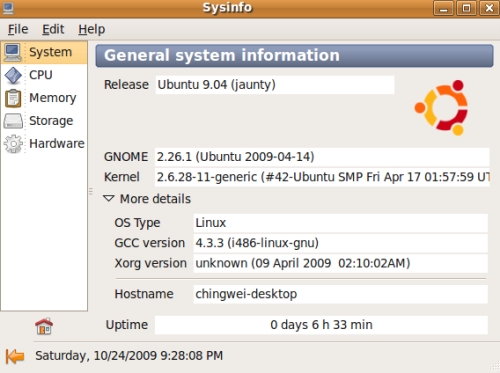Click the Sysinfo title bar app icon

8,8
